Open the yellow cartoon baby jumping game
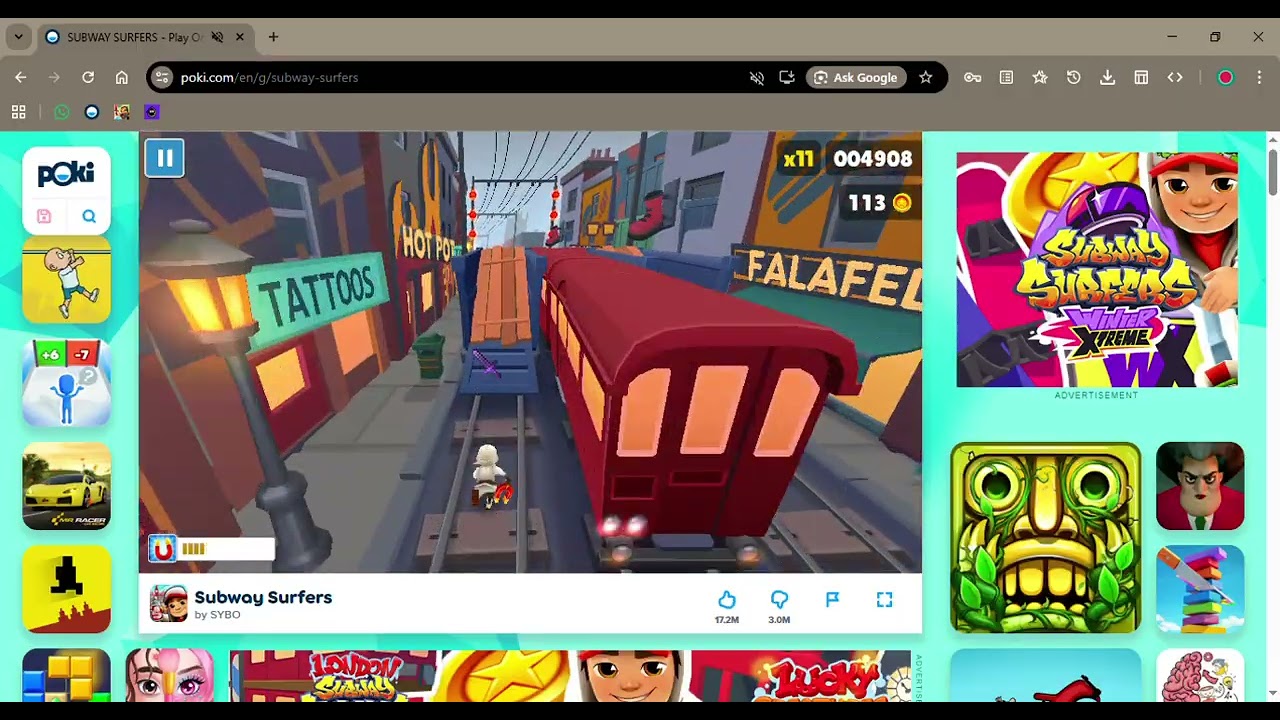The height and width of the screenshot is (720, 1280). 67,279
